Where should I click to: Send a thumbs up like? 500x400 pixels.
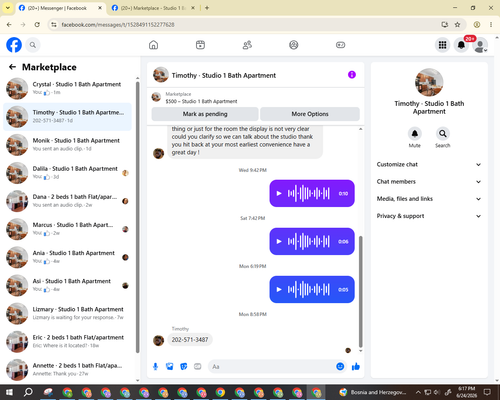356,367
